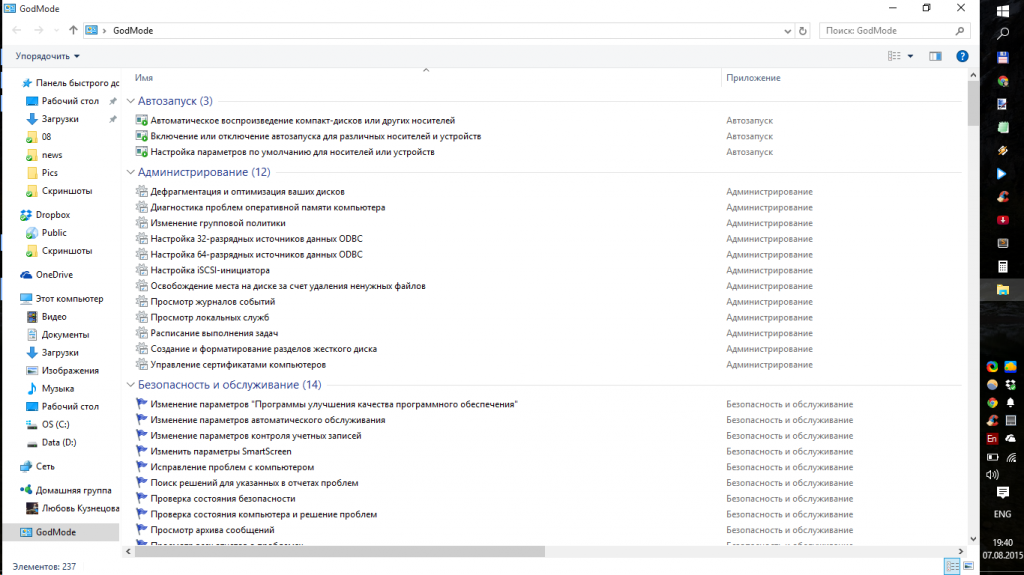This screenshot has height=575, width=1024.
Task: Open taskbar search magnifier icon
Action: (1002, 33)
